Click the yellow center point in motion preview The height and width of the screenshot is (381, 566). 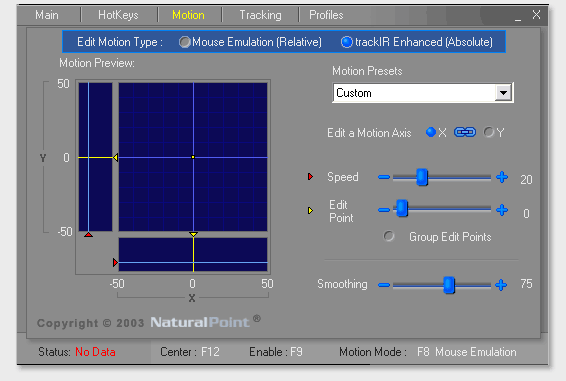click(193, 157)
